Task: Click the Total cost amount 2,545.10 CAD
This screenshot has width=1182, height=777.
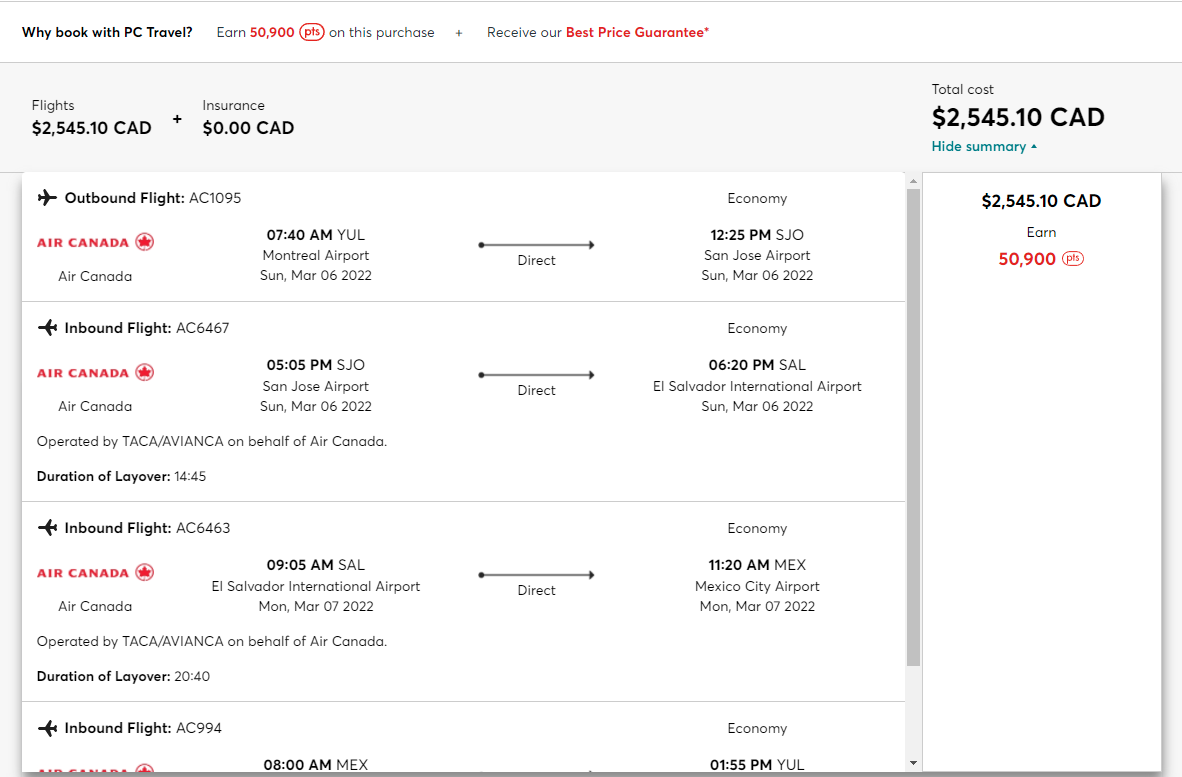Action: 1018,117
